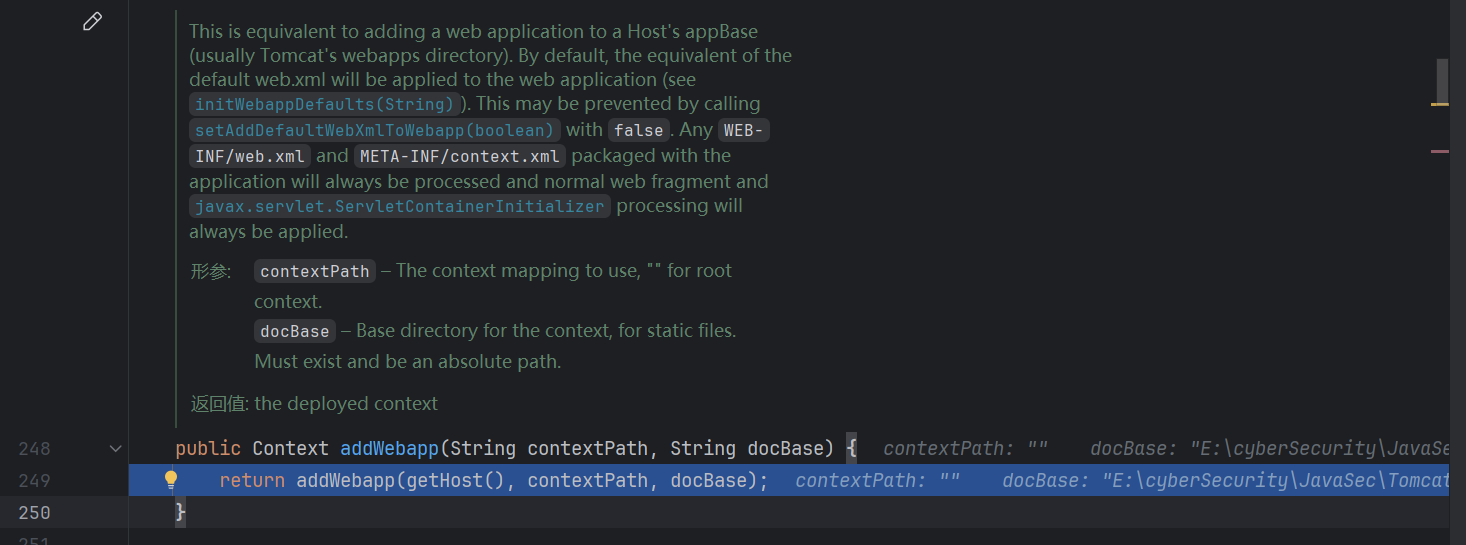Open the initWebappDefaults(String) doc link
This screenshot has height=545, width=1466.
click(325, 104)
